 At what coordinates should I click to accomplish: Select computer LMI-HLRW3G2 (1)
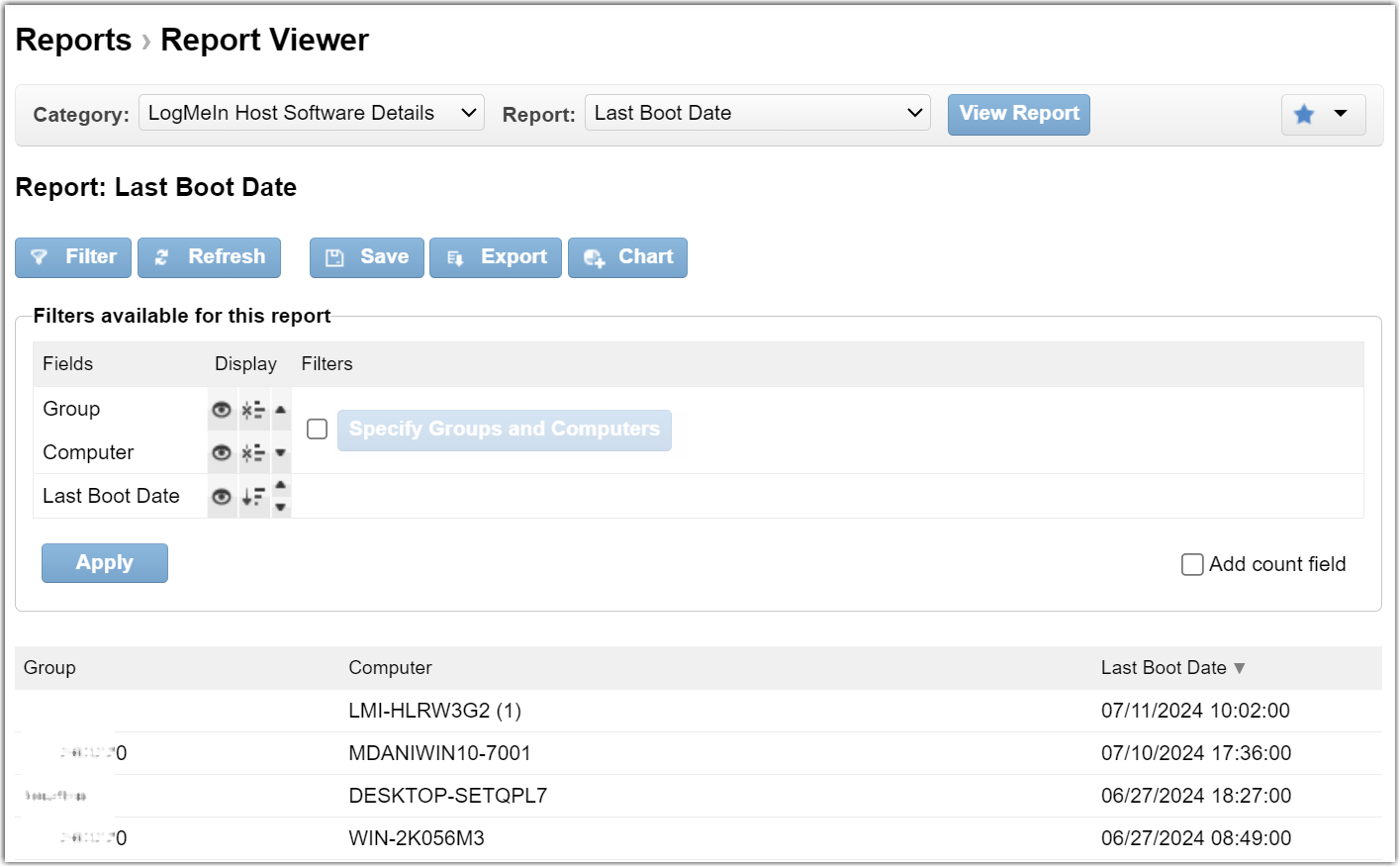coord(435,711)
